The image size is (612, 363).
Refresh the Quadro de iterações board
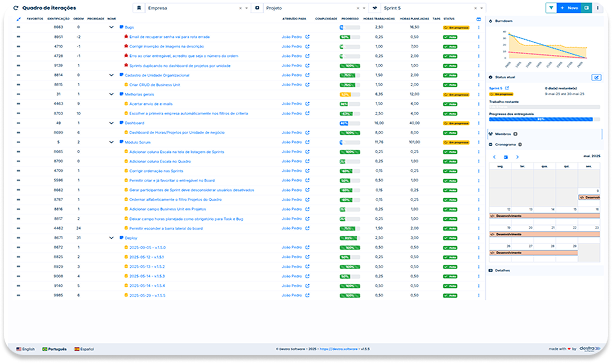coord(16,8)
